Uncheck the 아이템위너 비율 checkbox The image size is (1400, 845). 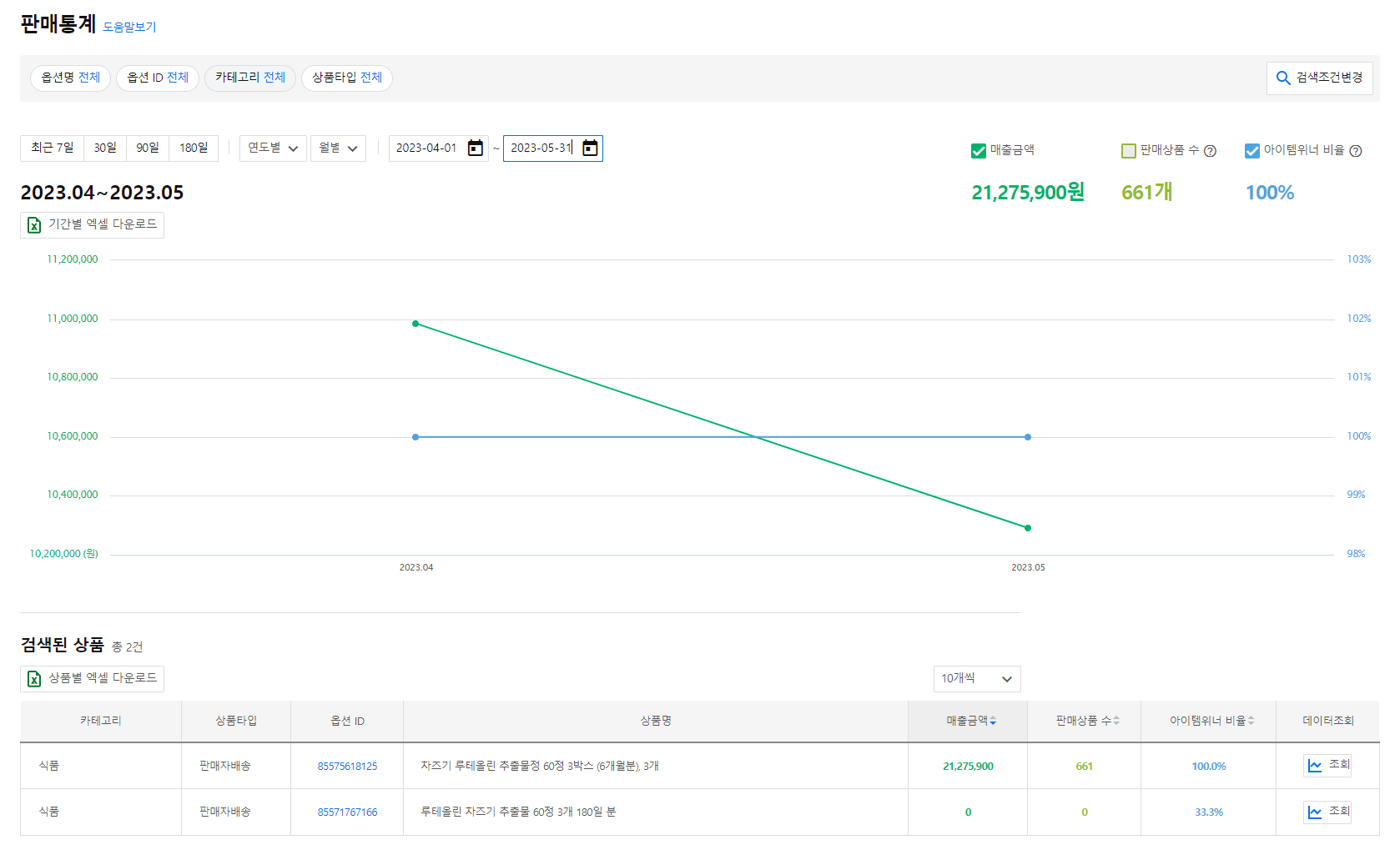(1251, 151)
